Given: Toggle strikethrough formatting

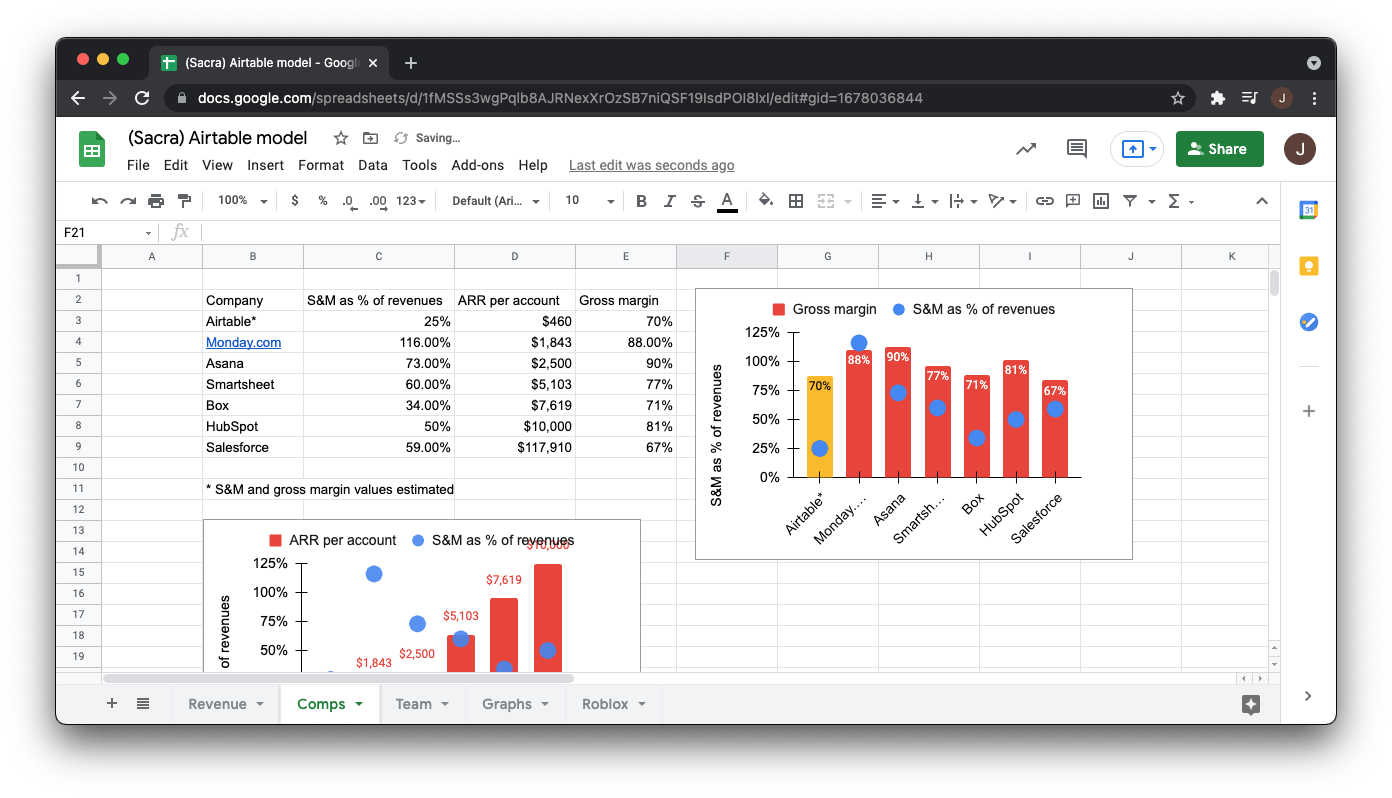Looking at the screenshot, I should pyautogui.click(x=698, y=201).
